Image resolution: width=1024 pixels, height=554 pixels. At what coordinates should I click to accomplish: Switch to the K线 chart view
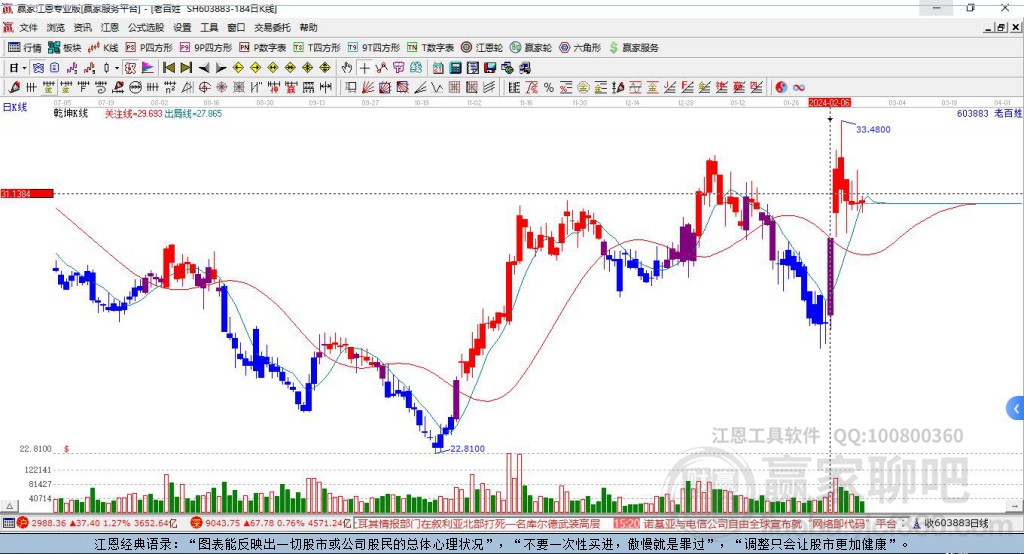103,48
